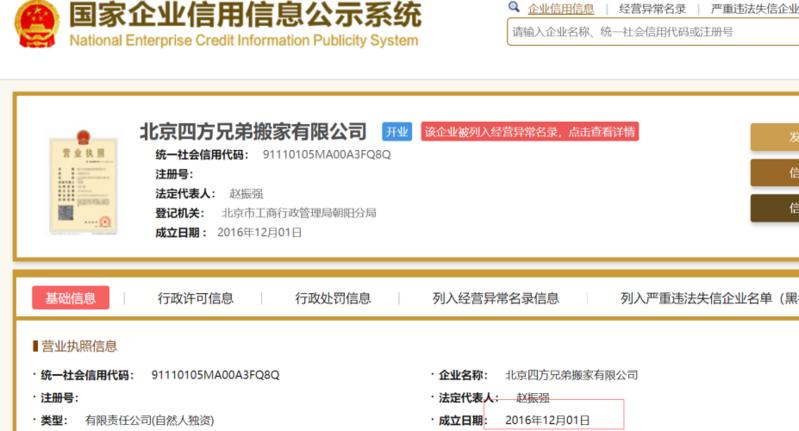Select company type 有限责任公司(自然人独资)
The height and width of the screenshot is (431, 799).
pos(149,420)
